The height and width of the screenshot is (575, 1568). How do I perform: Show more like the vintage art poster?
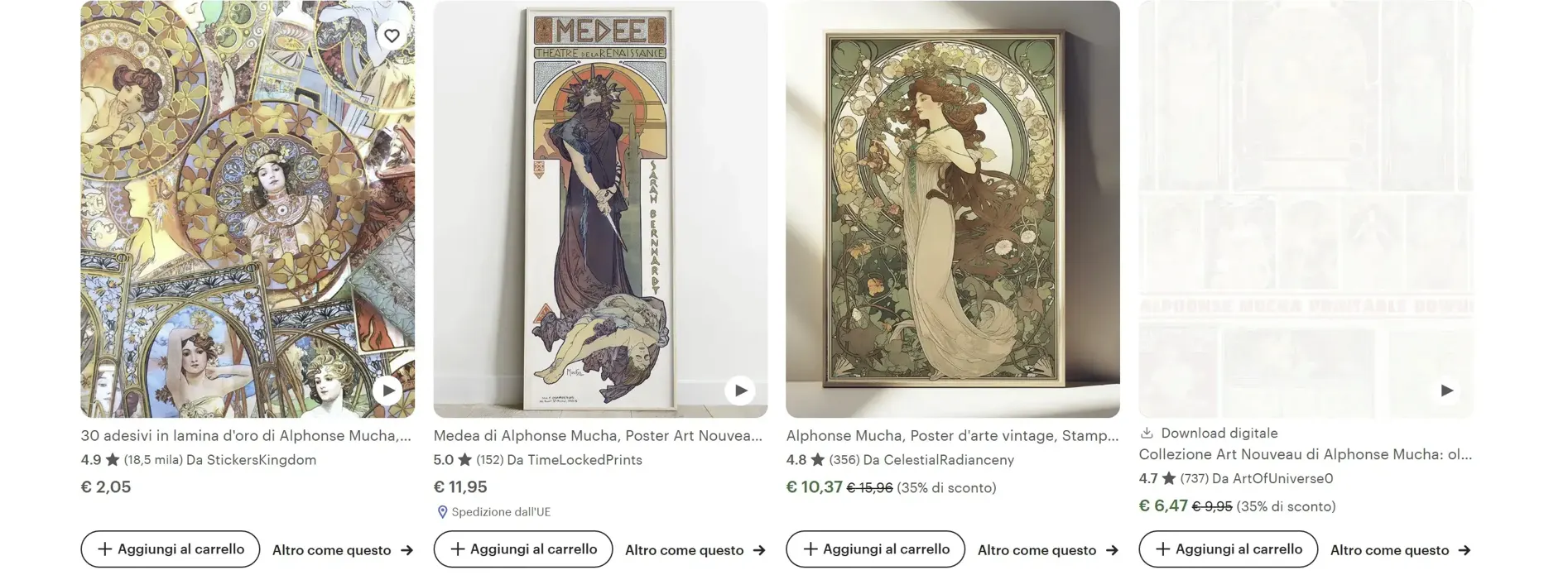tap(1048, 550)
